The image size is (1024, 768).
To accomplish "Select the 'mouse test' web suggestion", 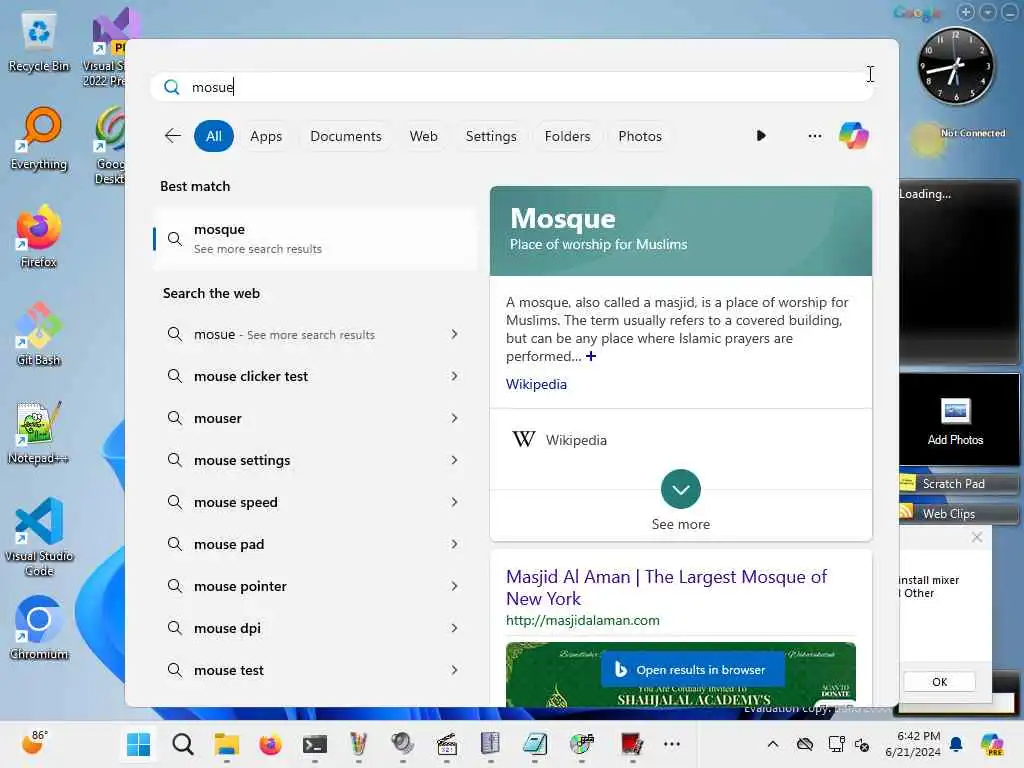I will [x=315, y=670].
